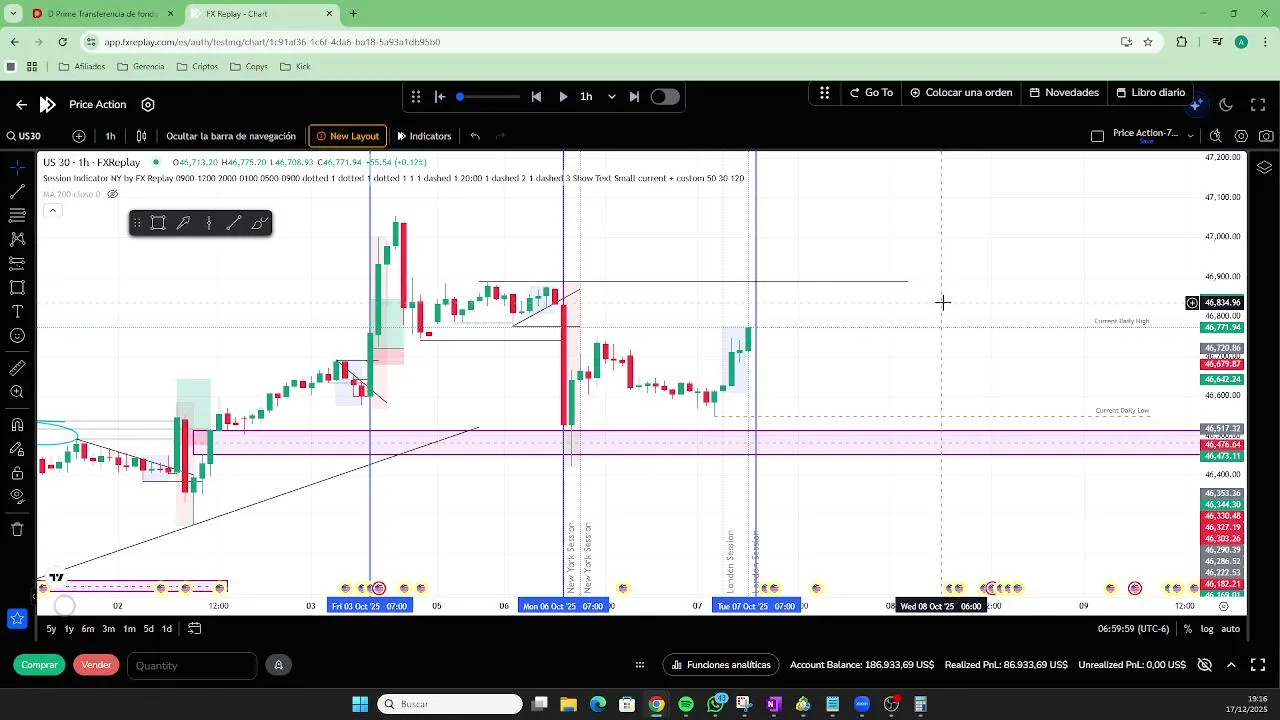Toggle the switch in the replay control bar
Screen dimensions: 1280x720
(x=665, y=96)
